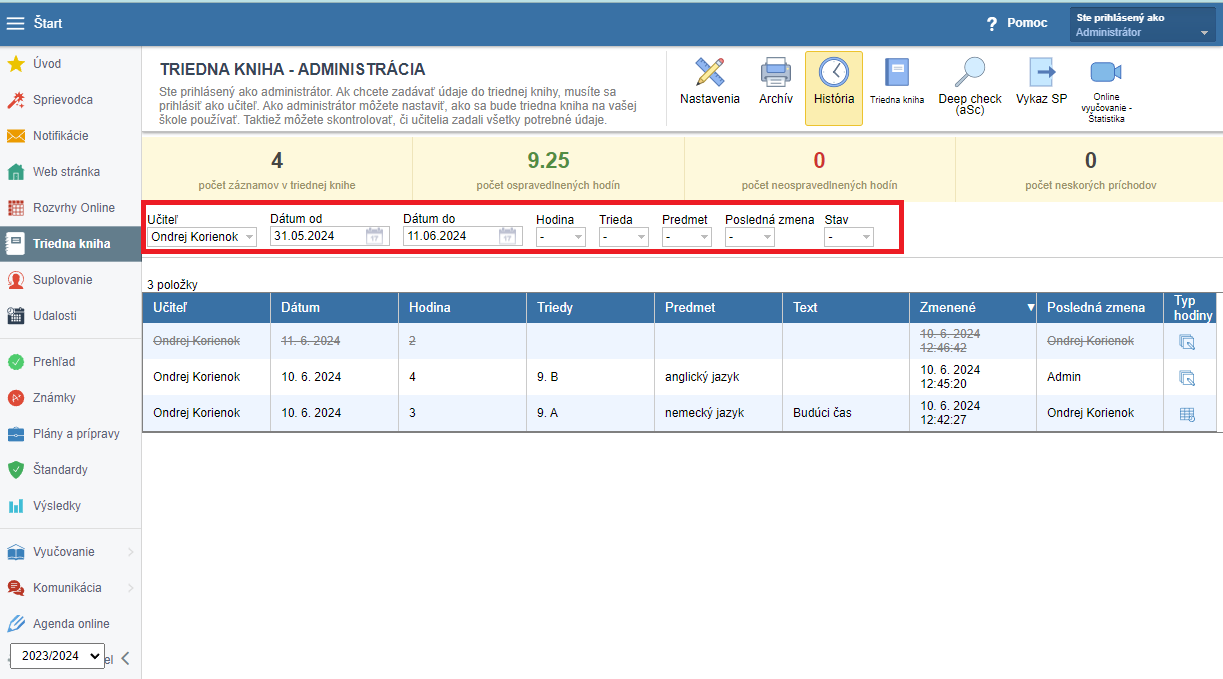The width and height of the screenshot is (1223, 679).
Task: Click lesson type icon in struck-through row
Action: point(1187,342)
